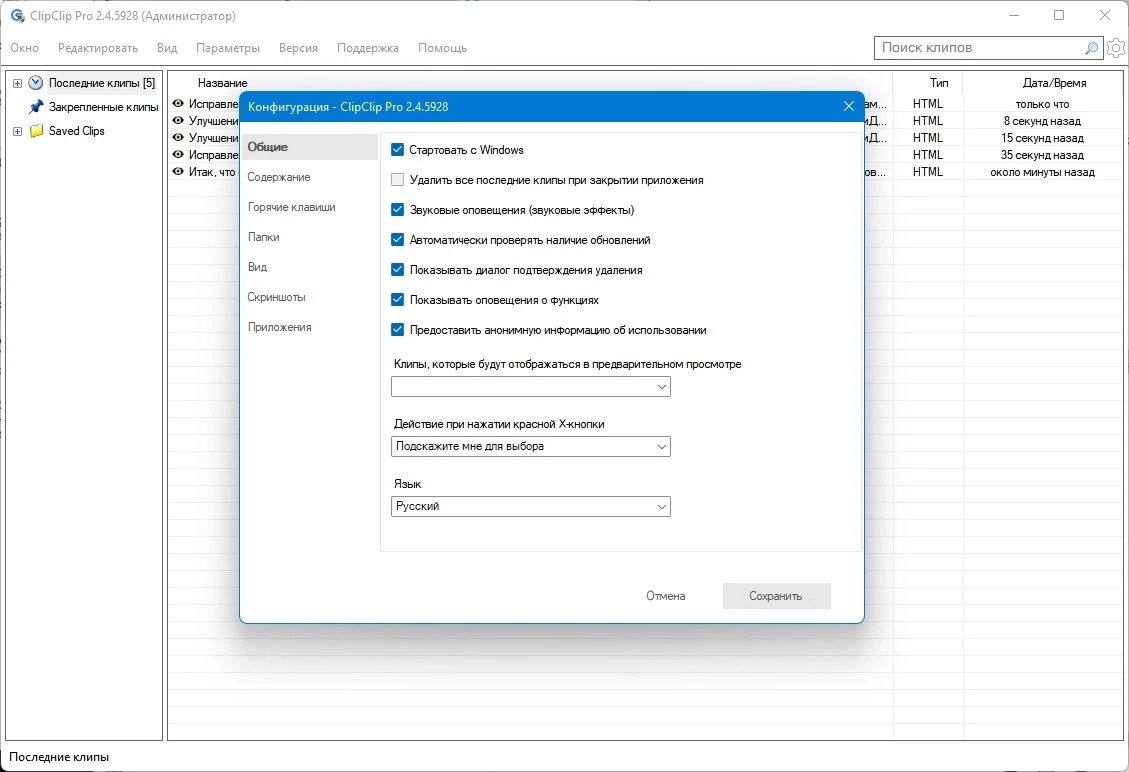This screenshot has width=1129, height=772.
Task: Open the Параметры menu
Action: (x=228, y=48)
